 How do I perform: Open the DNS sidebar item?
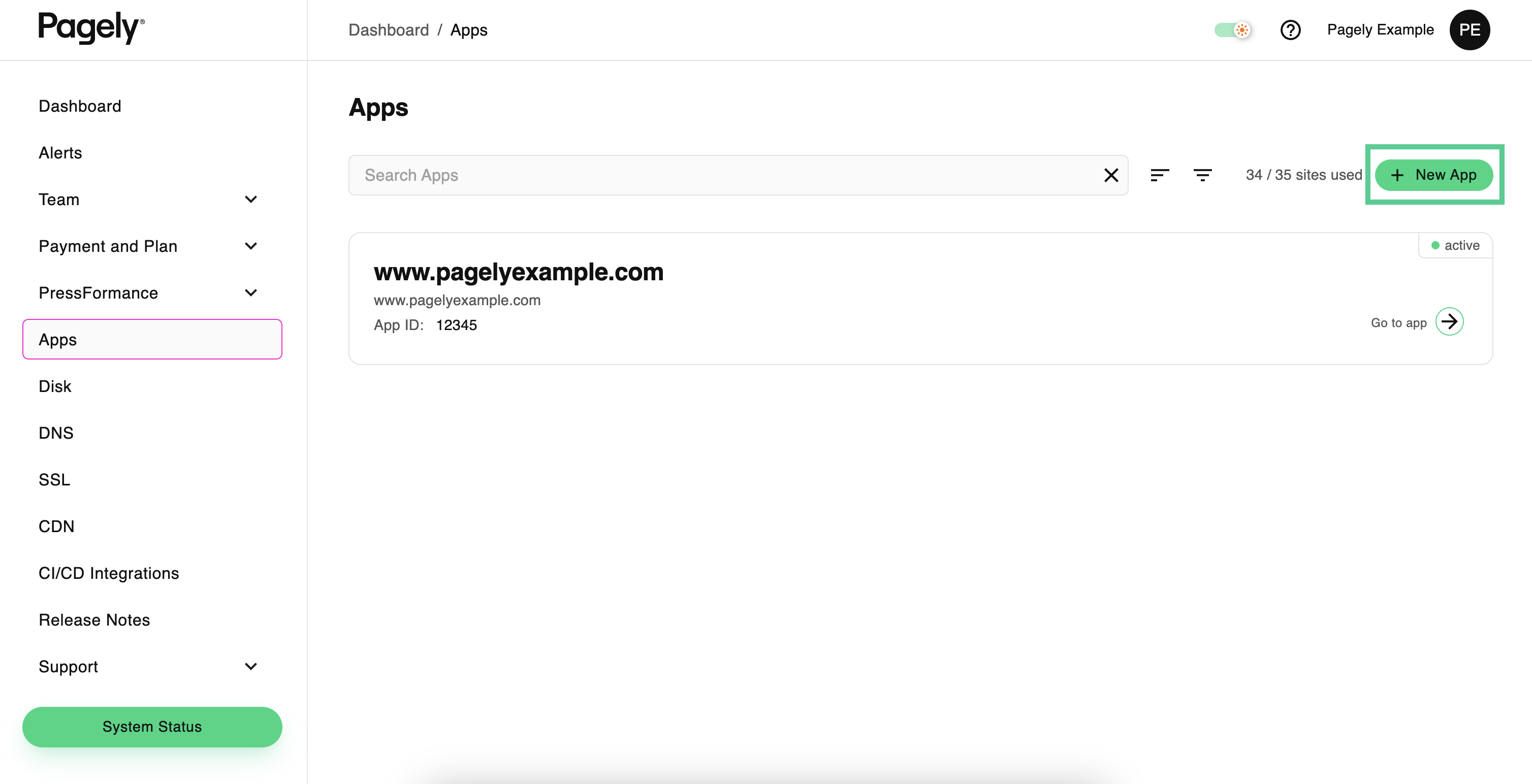click(56, 433)
